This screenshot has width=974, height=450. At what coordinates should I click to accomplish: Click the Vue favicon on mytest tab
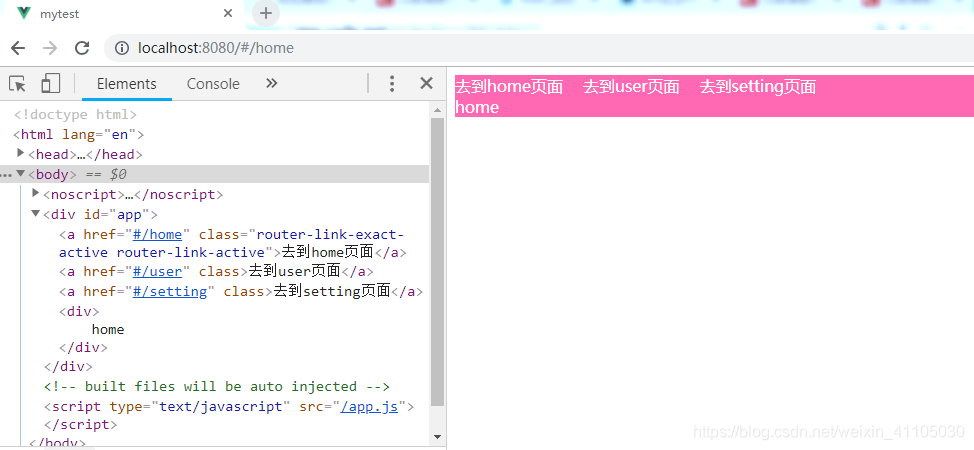click(x=24, y=13)
